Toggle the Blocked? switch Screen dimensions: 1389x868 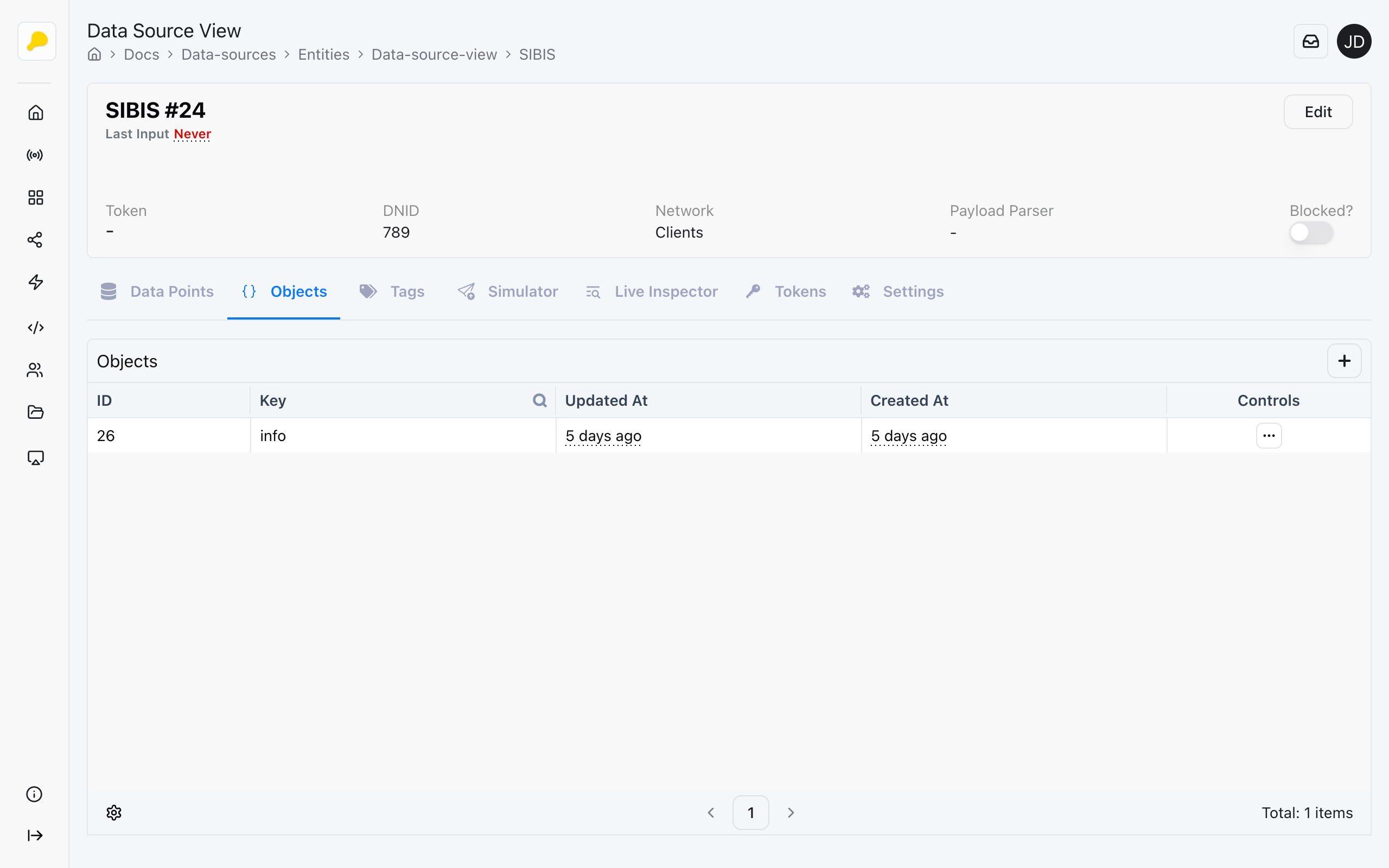pyautogui.click(x=1310, y=233)
